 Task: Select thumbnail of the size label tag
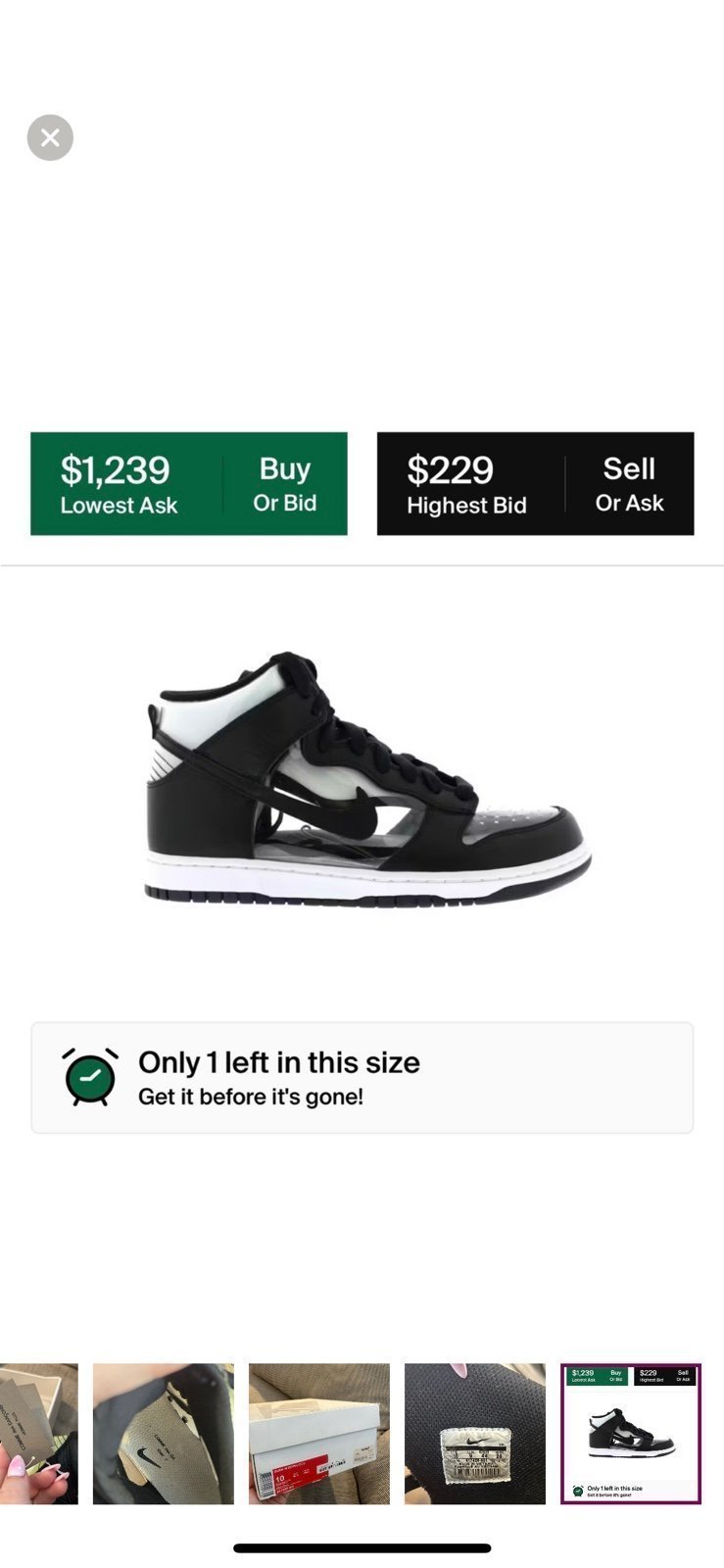tap(475, 1434)
